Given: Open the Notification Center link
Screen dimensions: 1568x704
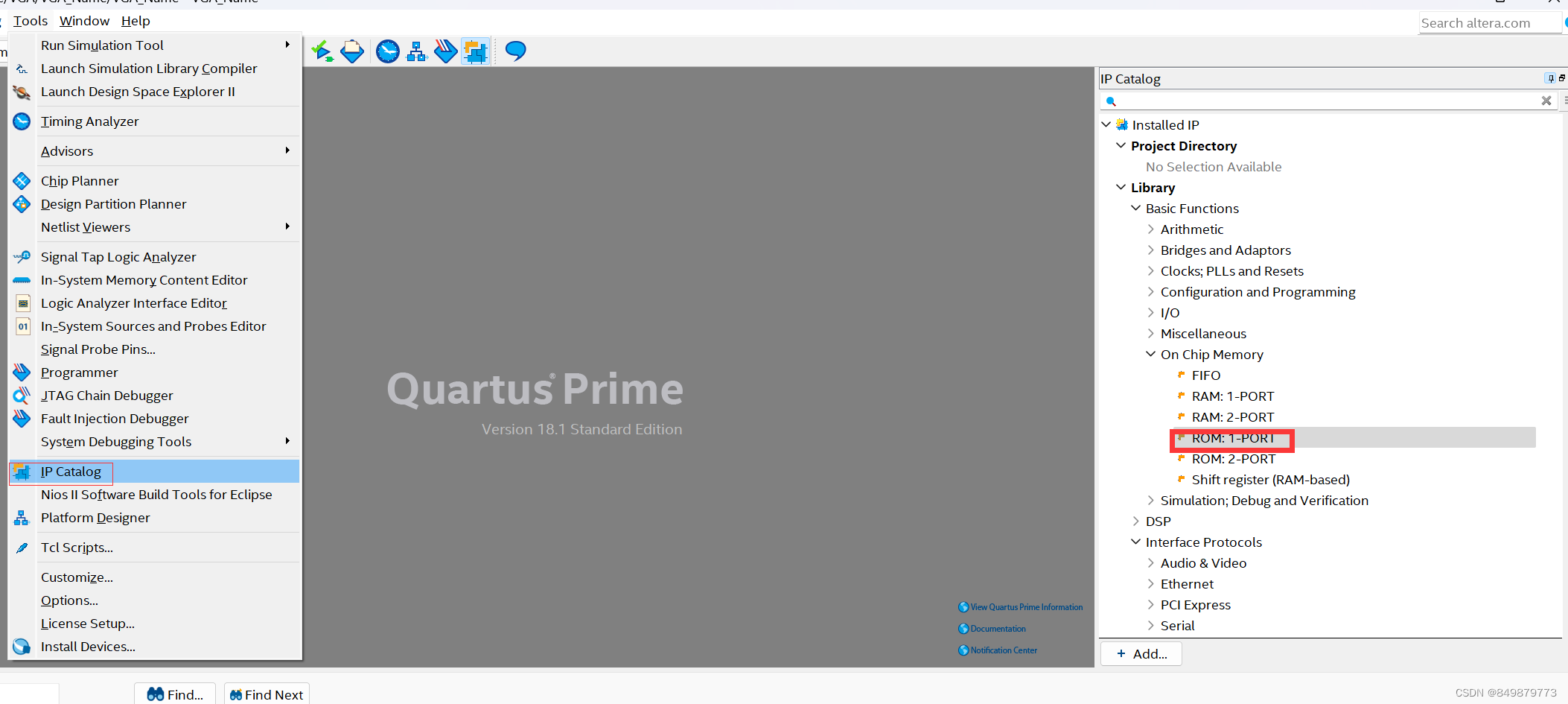Looking at the screenshot, I should (x=998, y=650).
